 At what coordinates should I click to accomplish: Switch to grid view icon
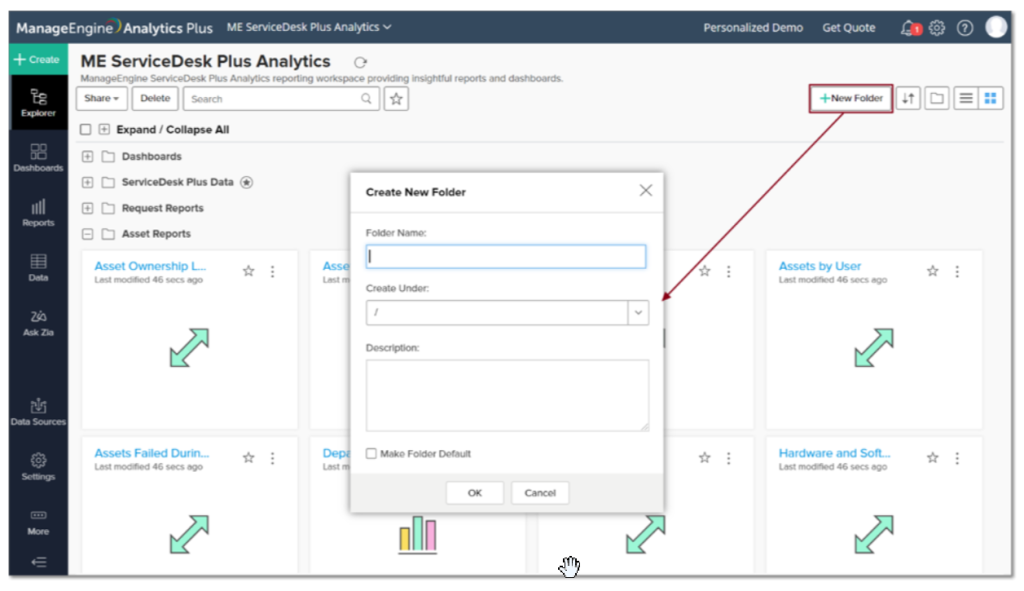(990, 98)
